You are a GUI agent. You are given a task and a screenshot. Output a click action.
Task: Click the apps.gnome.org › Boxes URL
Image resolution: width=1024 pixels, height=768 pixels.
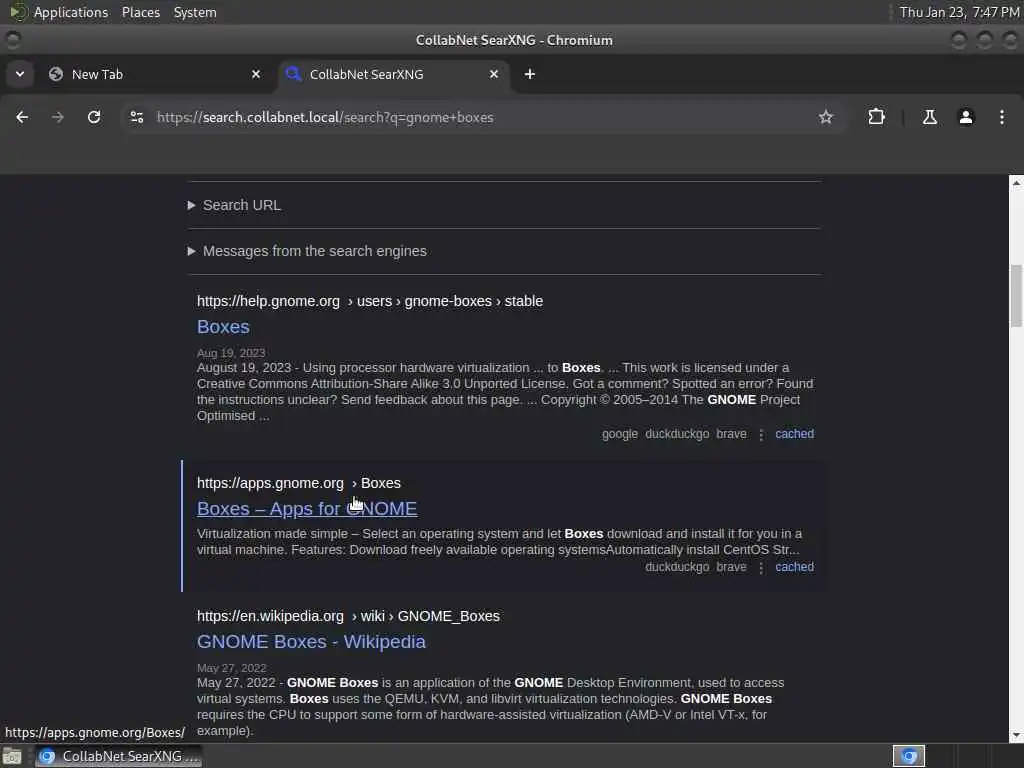(298, 483)
